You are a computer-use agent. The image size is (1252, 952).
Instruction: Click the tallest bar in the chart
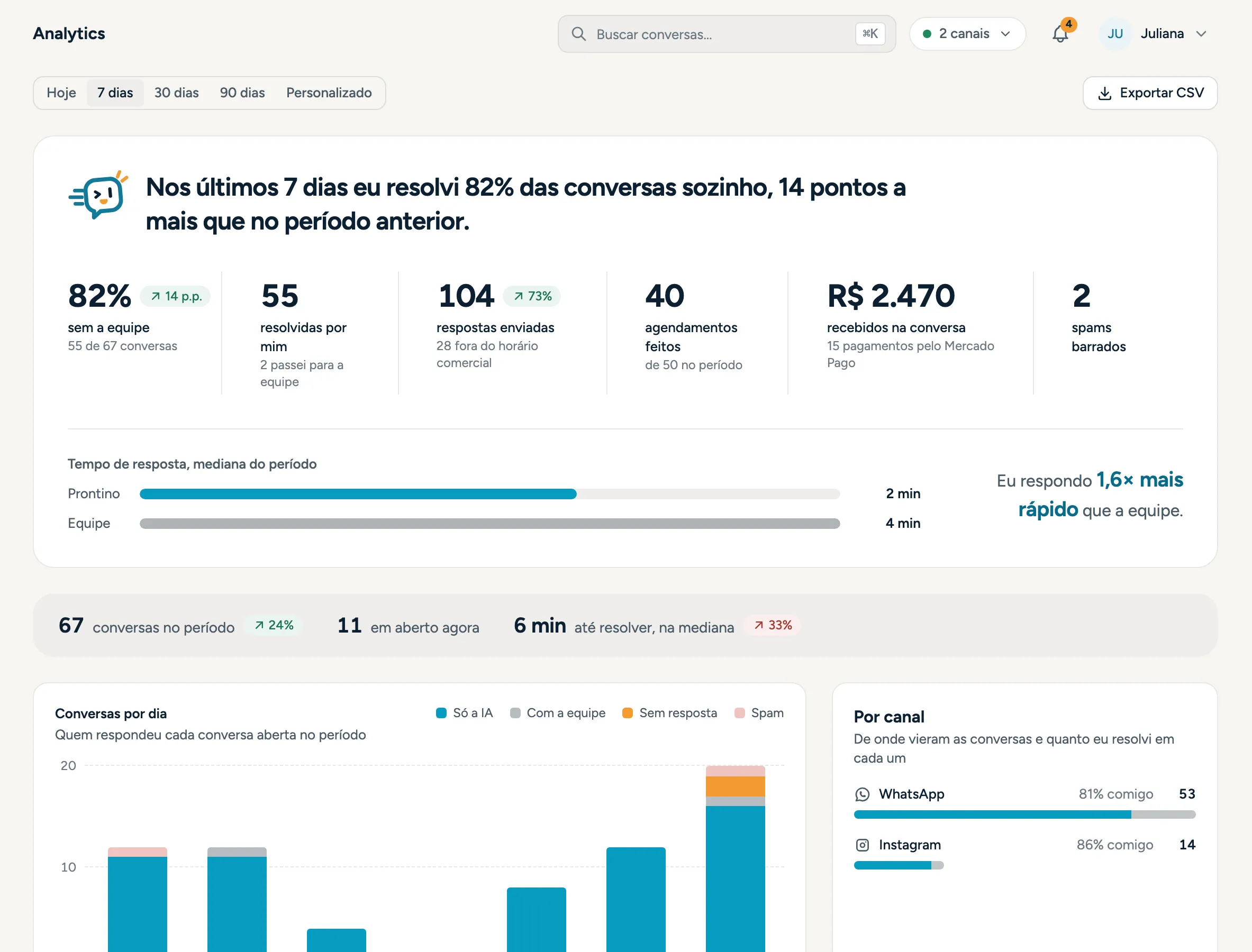[x=736, y=858]
